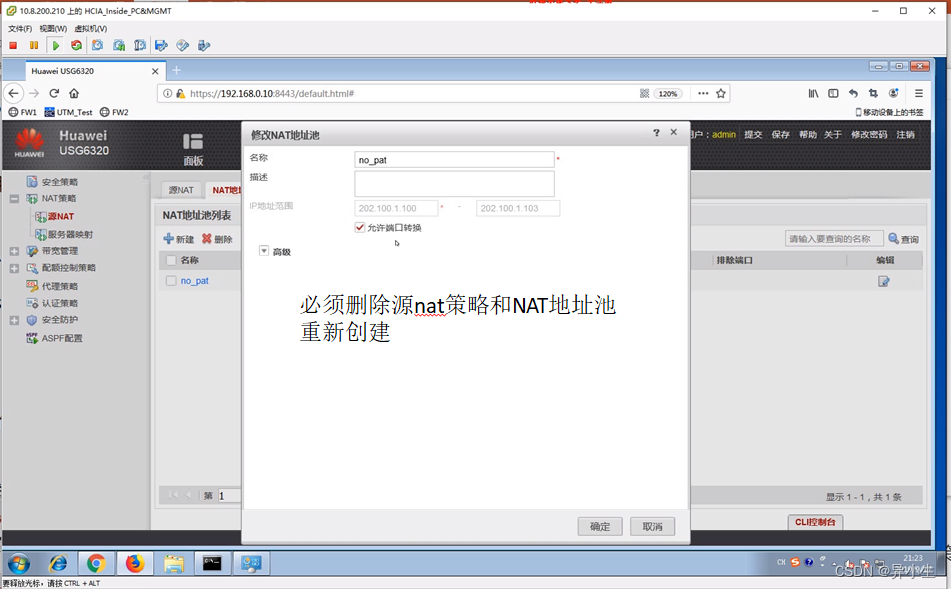Click the help question mark in dialog
Viewport: 951px width, 589px height.
tap(656, 132)
